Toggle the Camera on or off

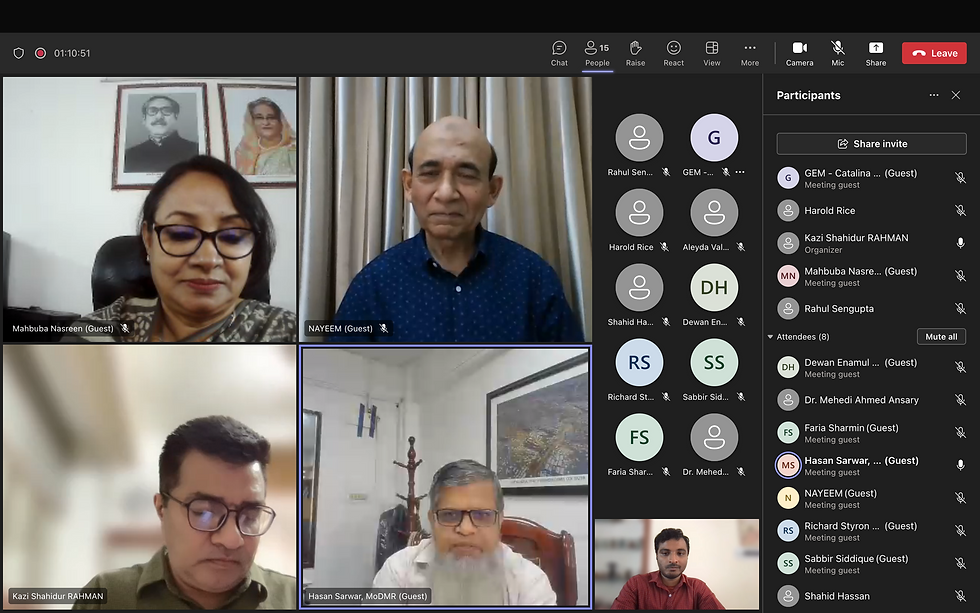tap(799, 54)
